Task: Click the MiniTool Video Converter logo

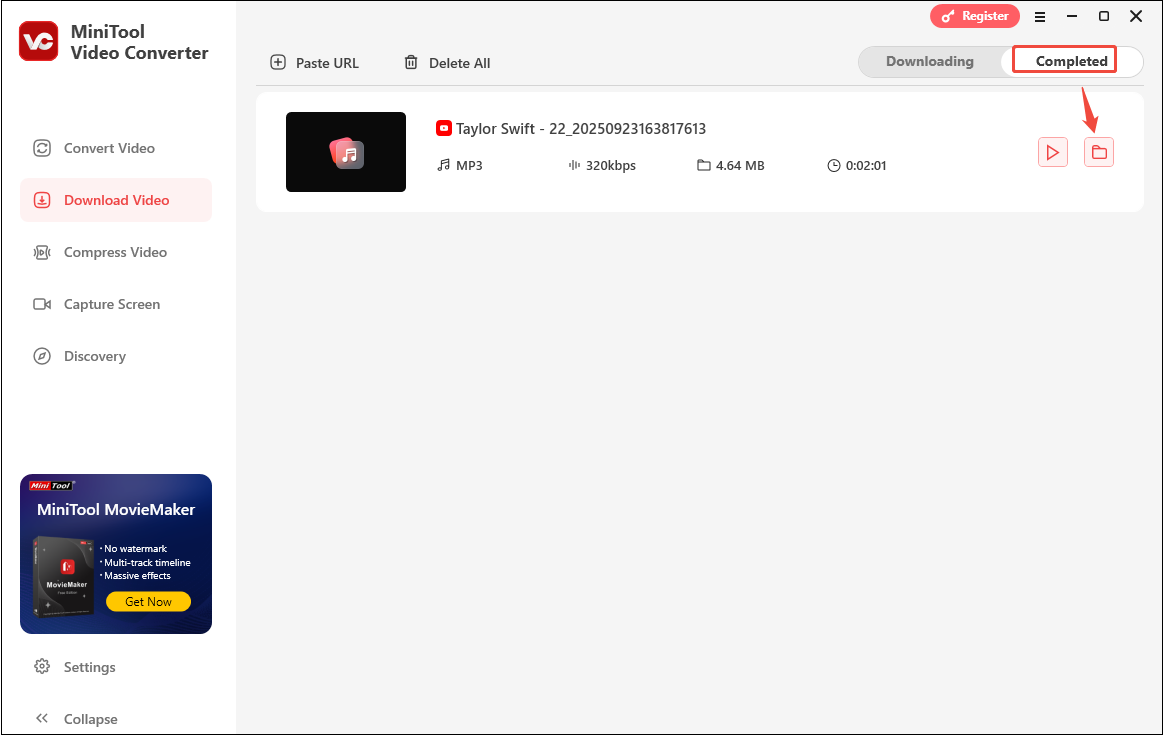Action: click(39, 42)
